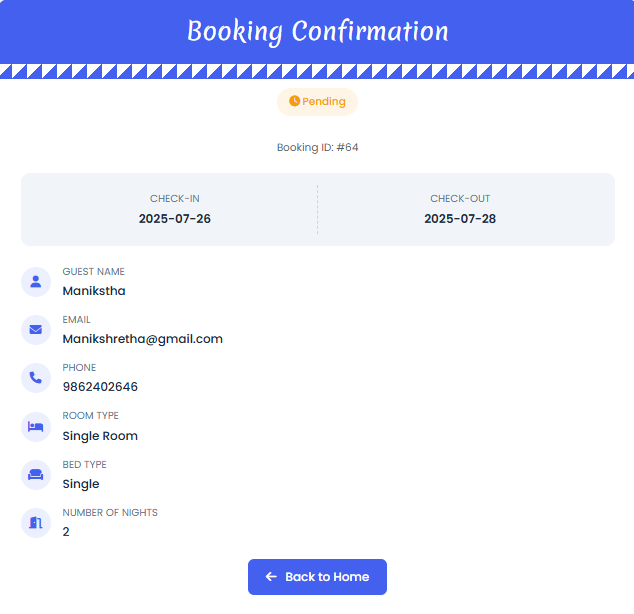Click the check-out date 2025-07-28
The image size is (634, 614).
(460, 218)
